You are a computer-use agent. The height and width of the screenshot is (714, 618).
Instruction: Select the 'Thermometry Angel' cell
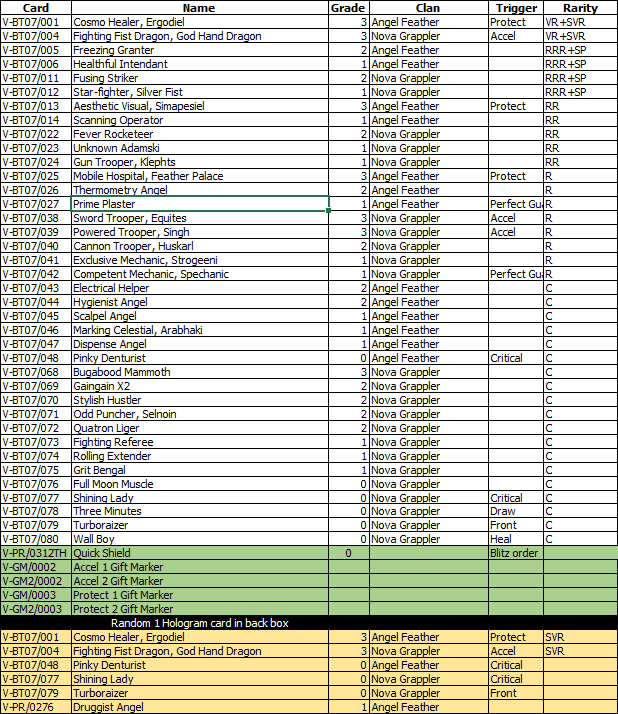(x=200, y=190)
